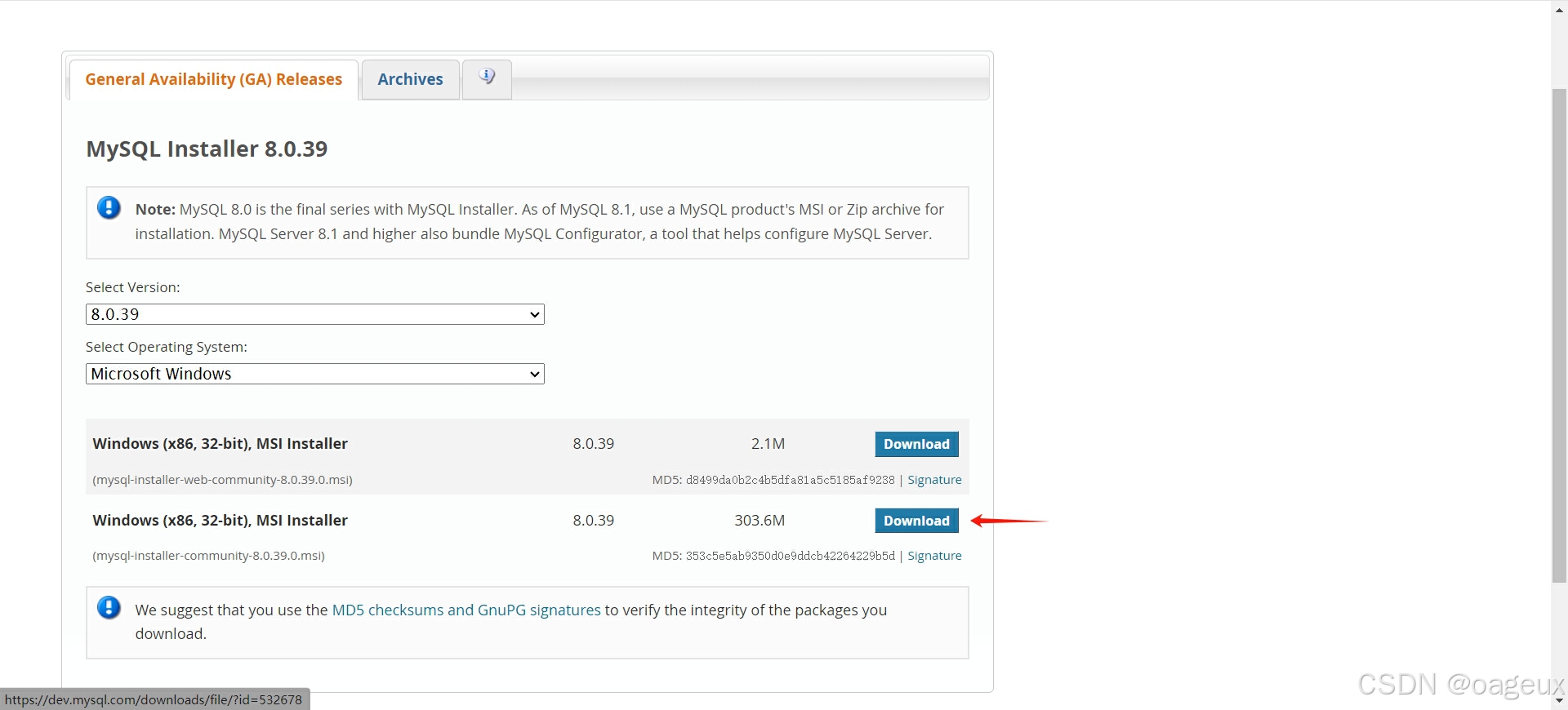The height and width of the screenshot is (710, 1568).
Task: Click the blue note icon beside Note text
Action: pos(109,208)
